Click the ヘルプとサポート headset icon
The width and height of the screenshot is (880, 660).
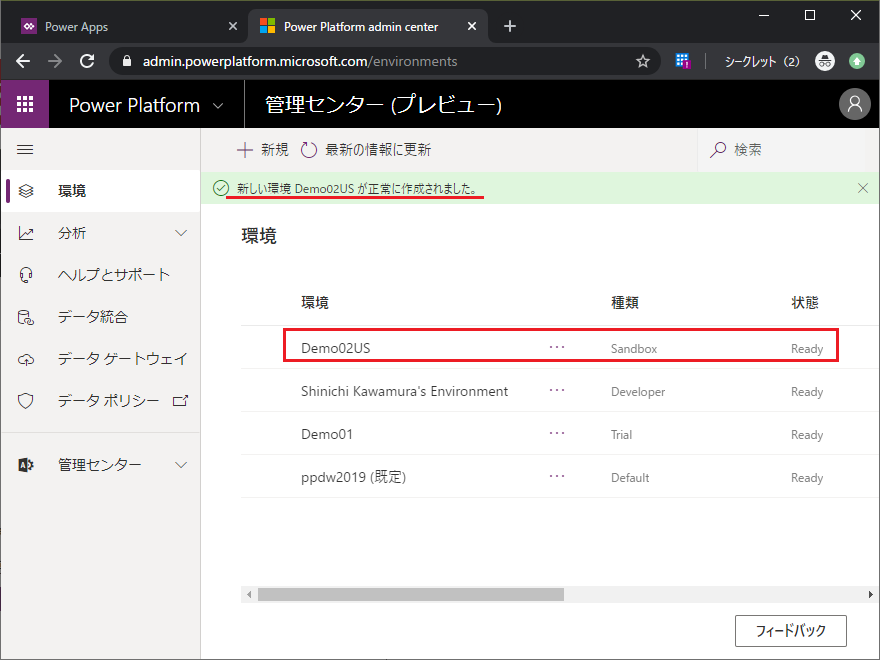click(x=26, y=275)
